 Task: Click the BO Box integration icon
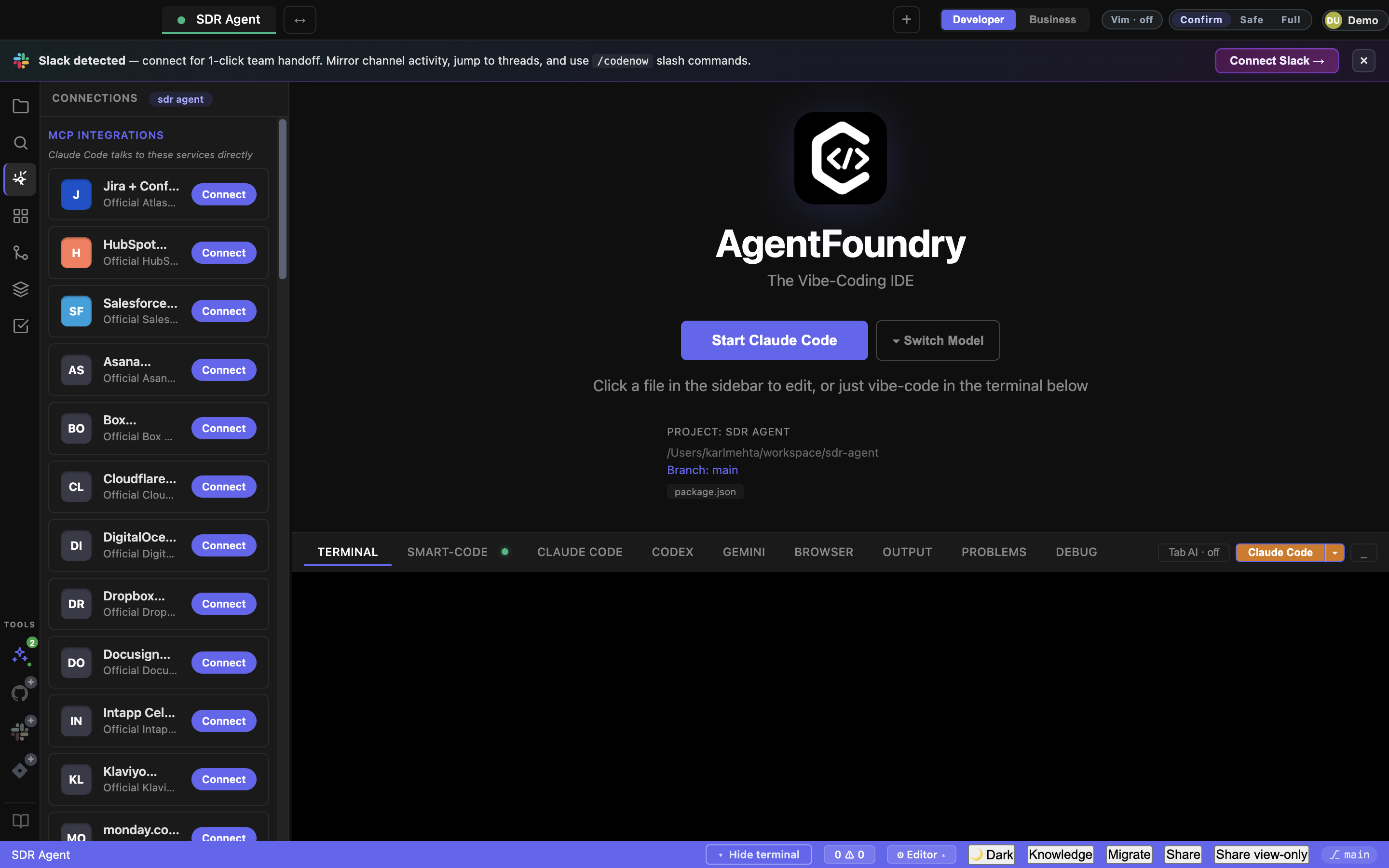tap(76, 428)
